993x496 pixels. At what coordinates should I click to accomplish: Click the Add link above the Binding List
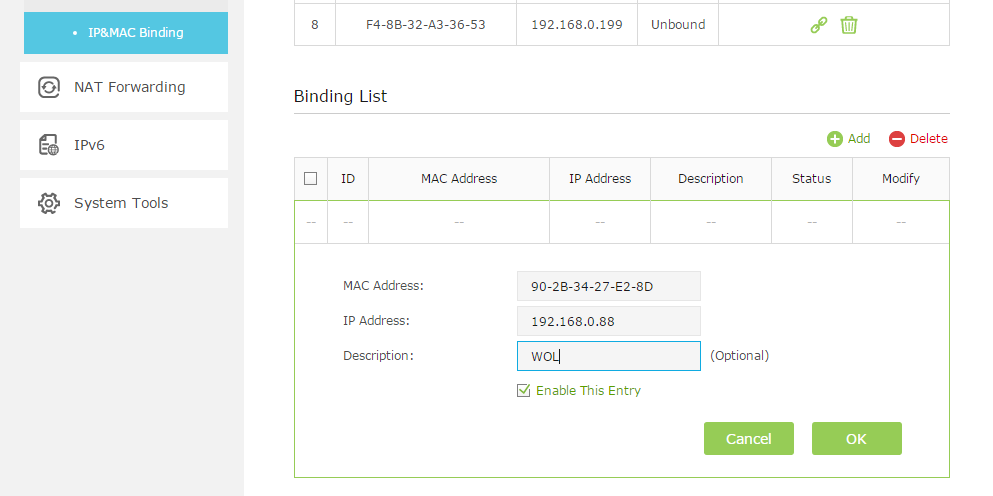(x=859, y=138)
